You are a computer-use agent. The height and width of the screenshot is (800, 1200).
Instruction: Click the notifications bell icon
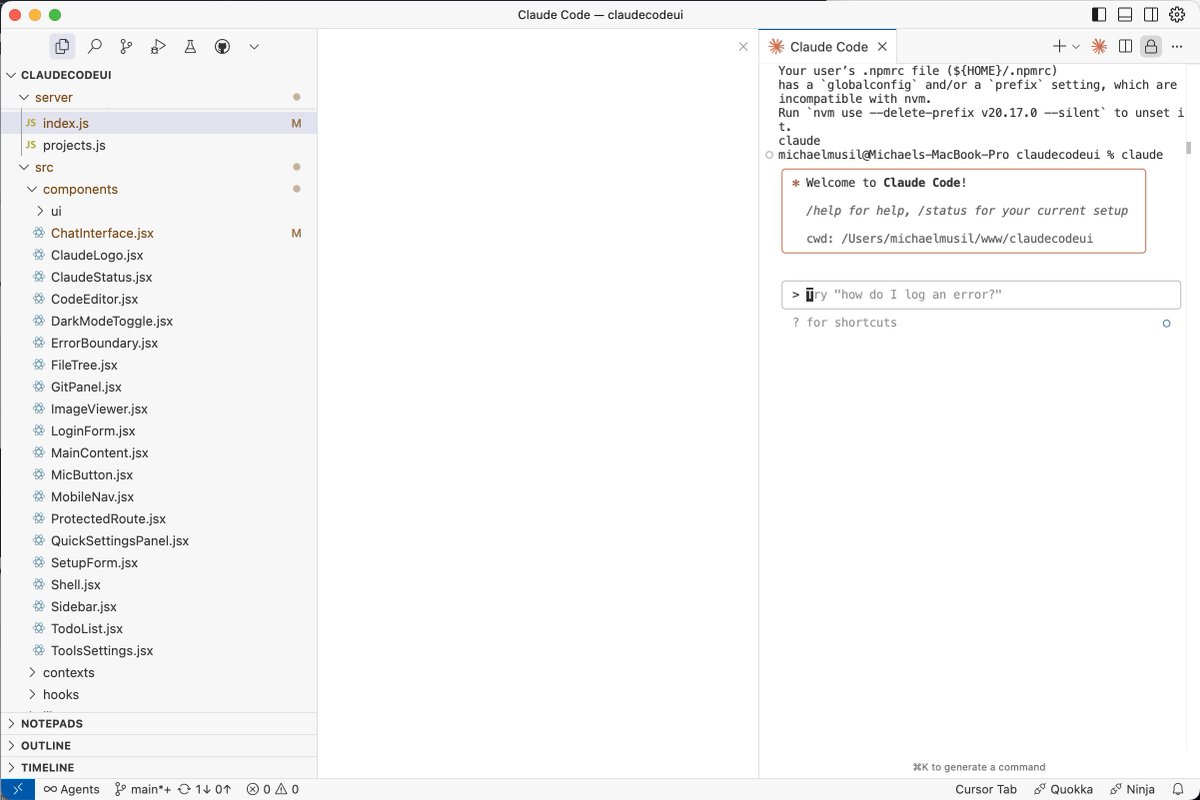click(x=1178, y=789)
